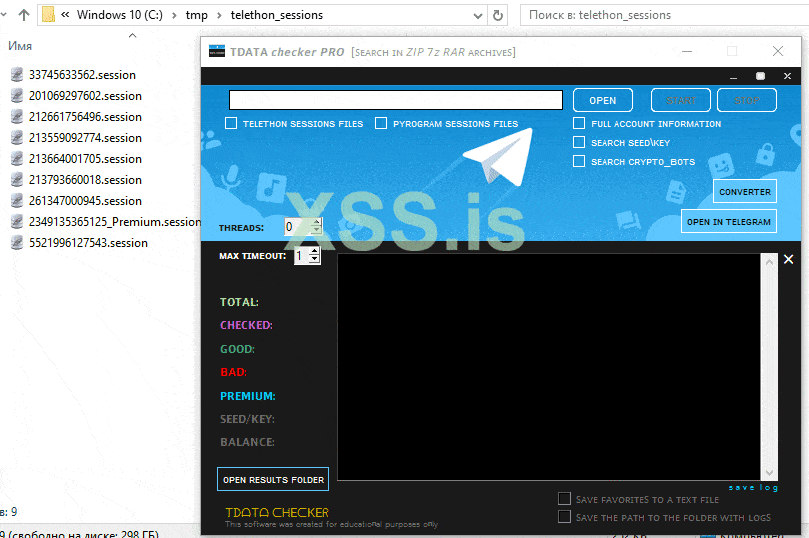Select the file name 213793660018.session
This screenshot has width=809, height=538.
[x=85, y=180]
